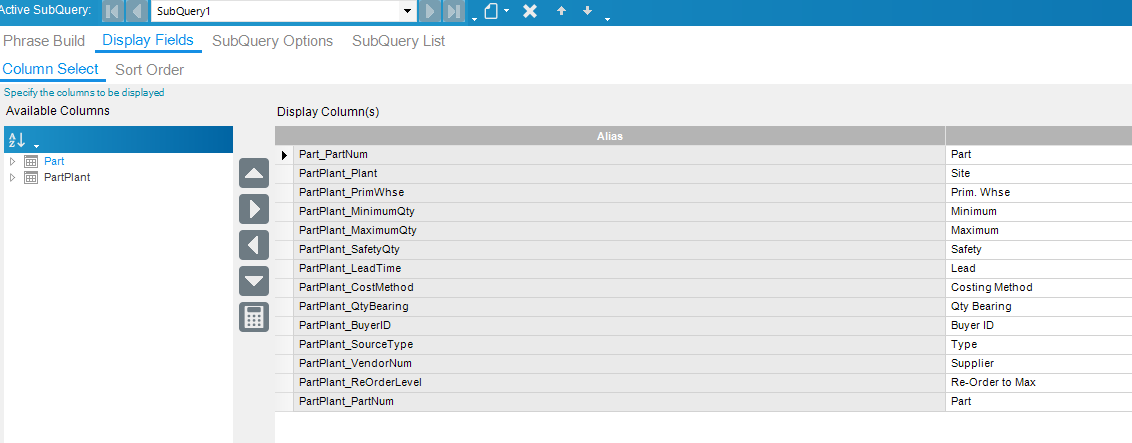This screenshot has height=443, width=1132.
Task: Click the Site label cell
Action: pyautogui.click(x=1039, y=174)
